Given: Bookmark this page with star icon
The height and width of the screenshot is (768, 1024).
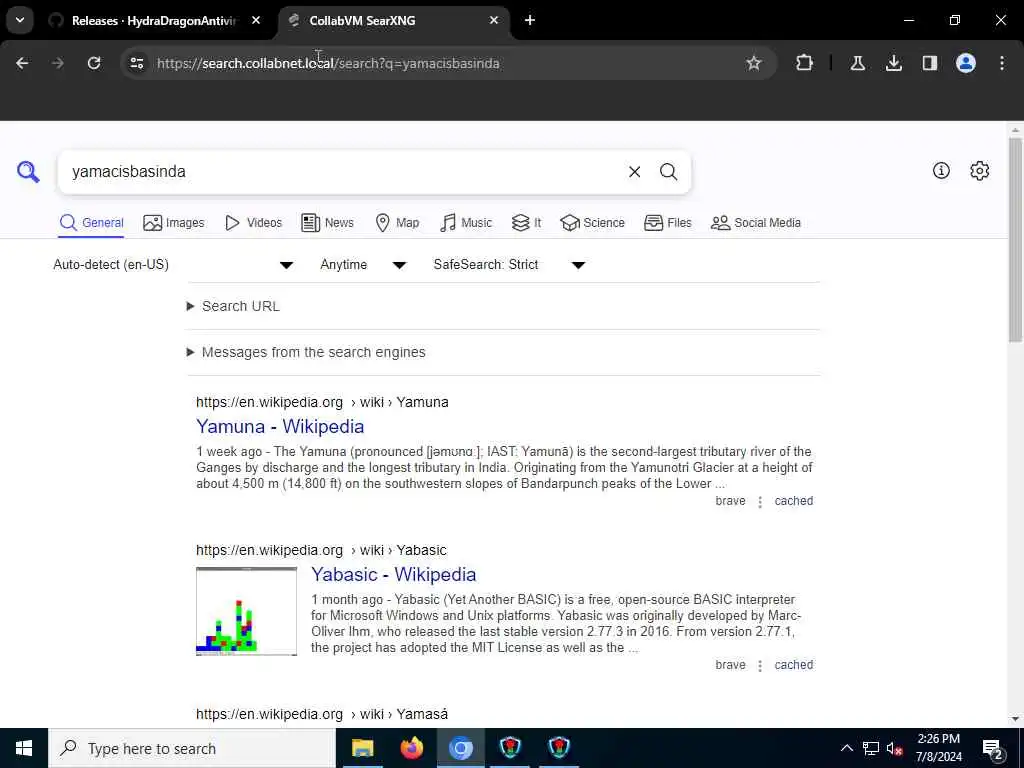Looking at the screenshot, I should coord(754,63).
